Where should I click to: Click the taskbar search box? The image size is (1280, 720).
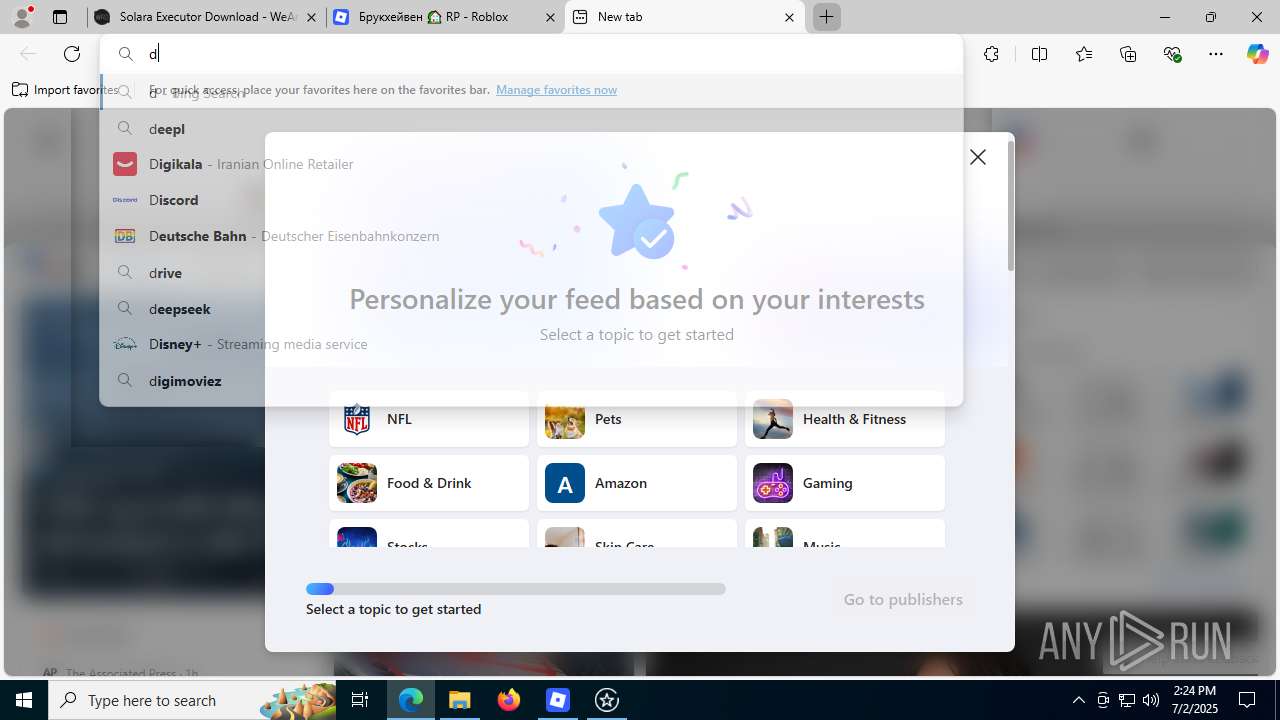(x=193, y=700)
